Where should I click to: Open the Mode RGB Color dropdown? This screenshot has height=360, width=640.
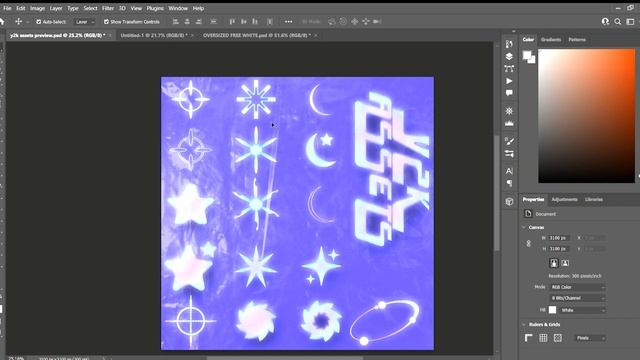(577, 287)
